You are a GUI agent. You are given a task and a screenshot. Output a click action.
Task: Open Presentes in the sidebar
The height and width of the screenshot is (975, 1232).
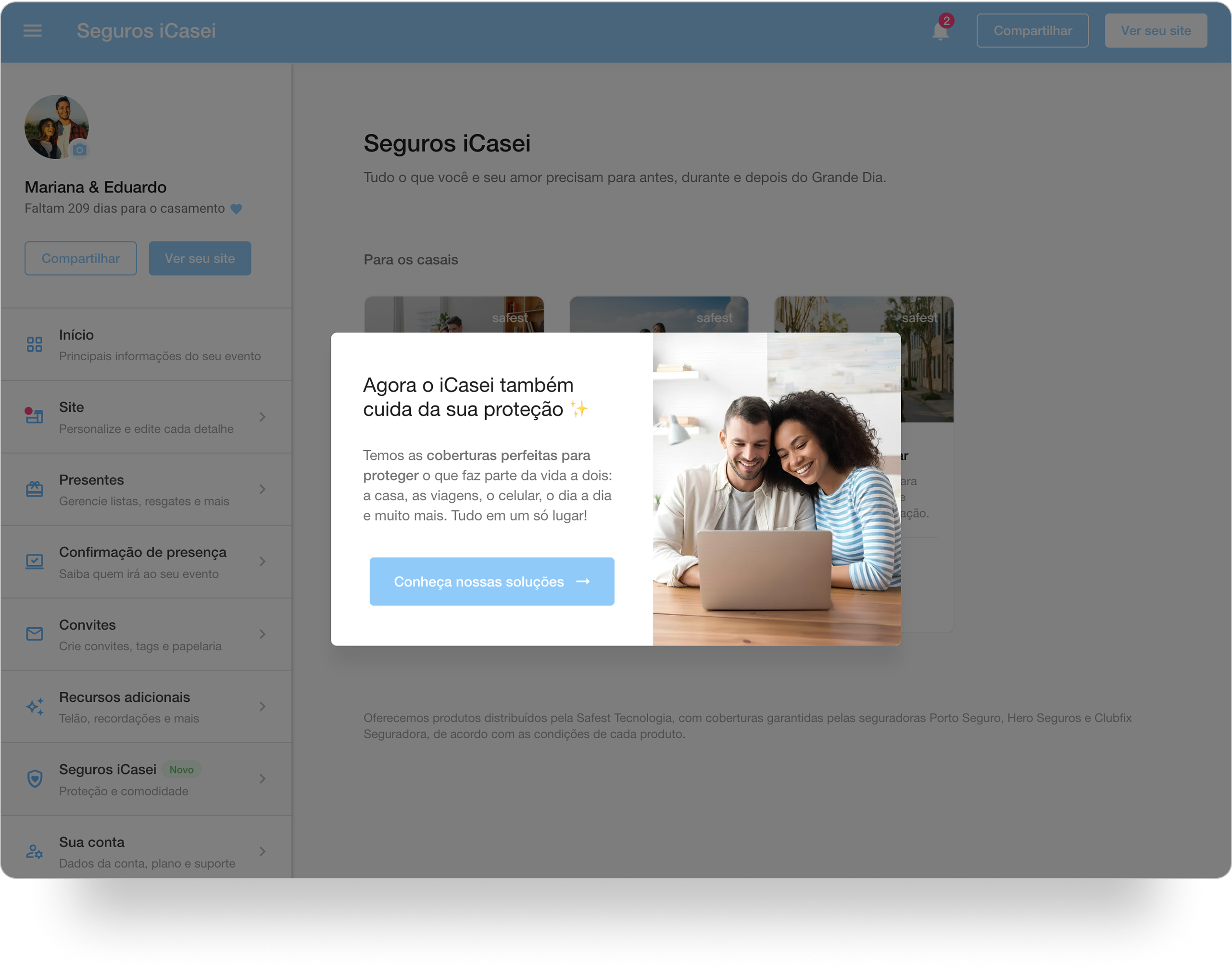pos(146,490)
